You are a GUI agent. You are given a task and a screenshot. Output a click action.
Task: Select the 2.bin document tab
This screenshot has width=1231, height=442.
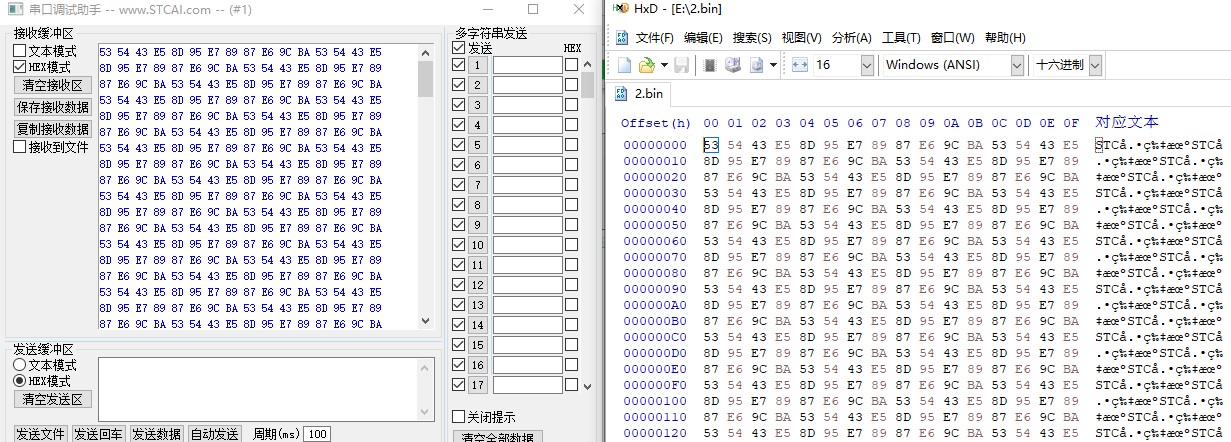coord(642,95)
